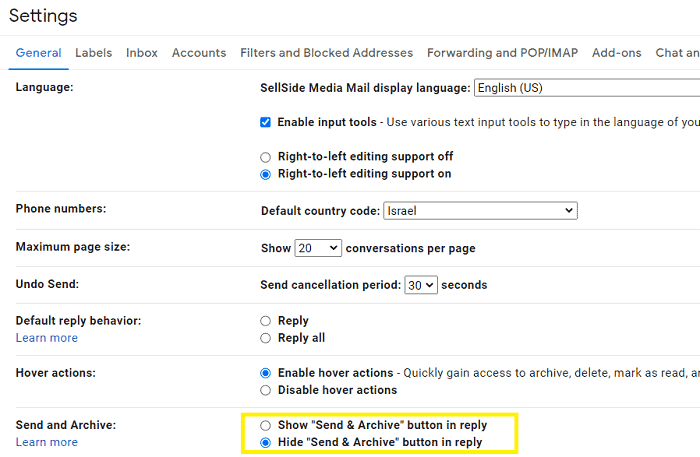The width and height of the screenshot is (700, 457).
Task: Select the General tab
Action: click(38, 53)
